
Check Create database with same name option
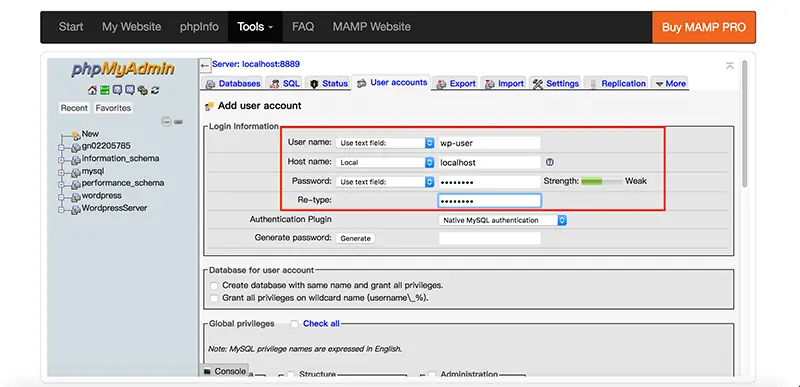(x=214, y=286)
